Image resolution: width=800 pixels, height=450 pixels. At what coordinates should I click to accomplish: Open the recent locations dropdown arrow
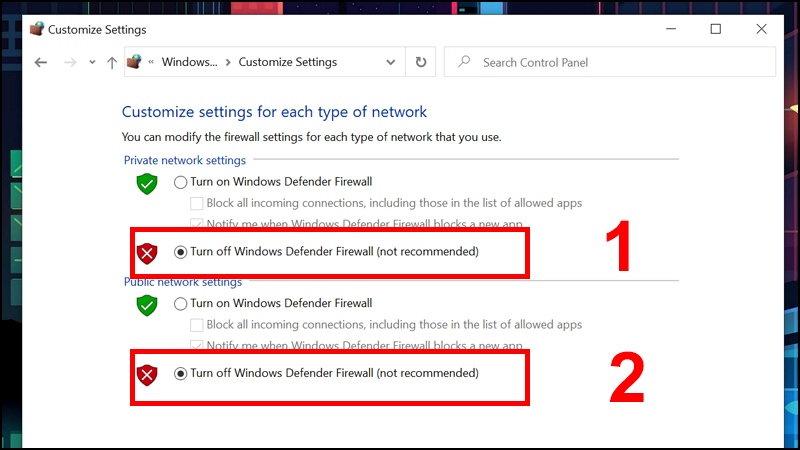click(x=92, y=62)
